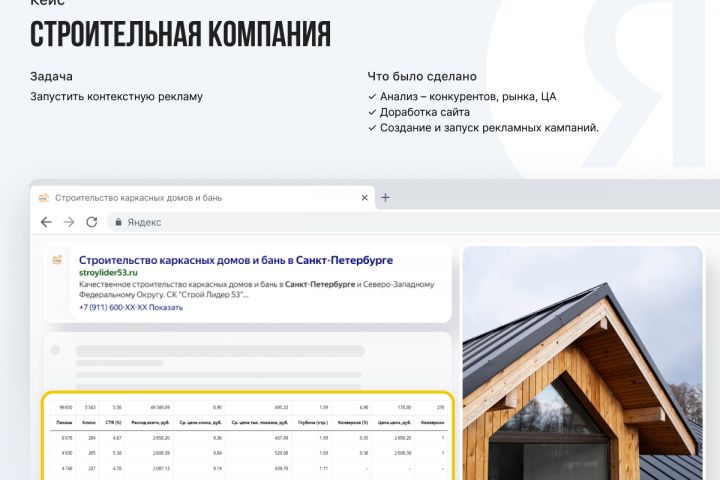Click the 'CTR (%)' column header

113,422
